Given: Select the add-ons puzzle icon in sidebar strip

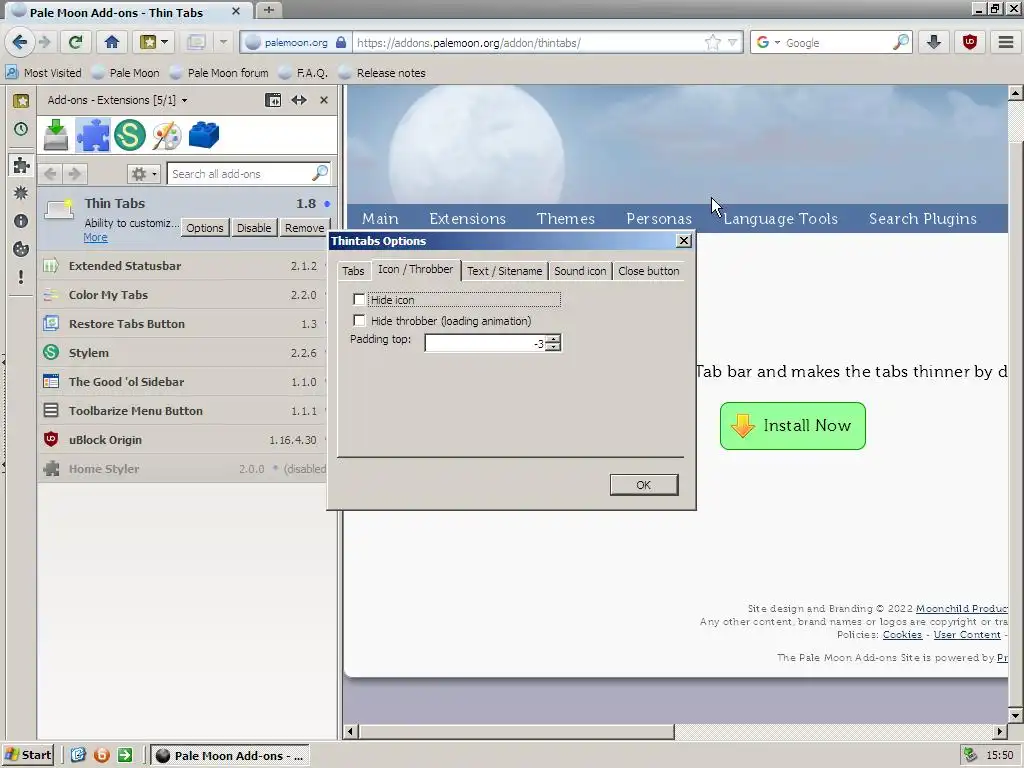Looking at the screenshot, I should 21,165.
